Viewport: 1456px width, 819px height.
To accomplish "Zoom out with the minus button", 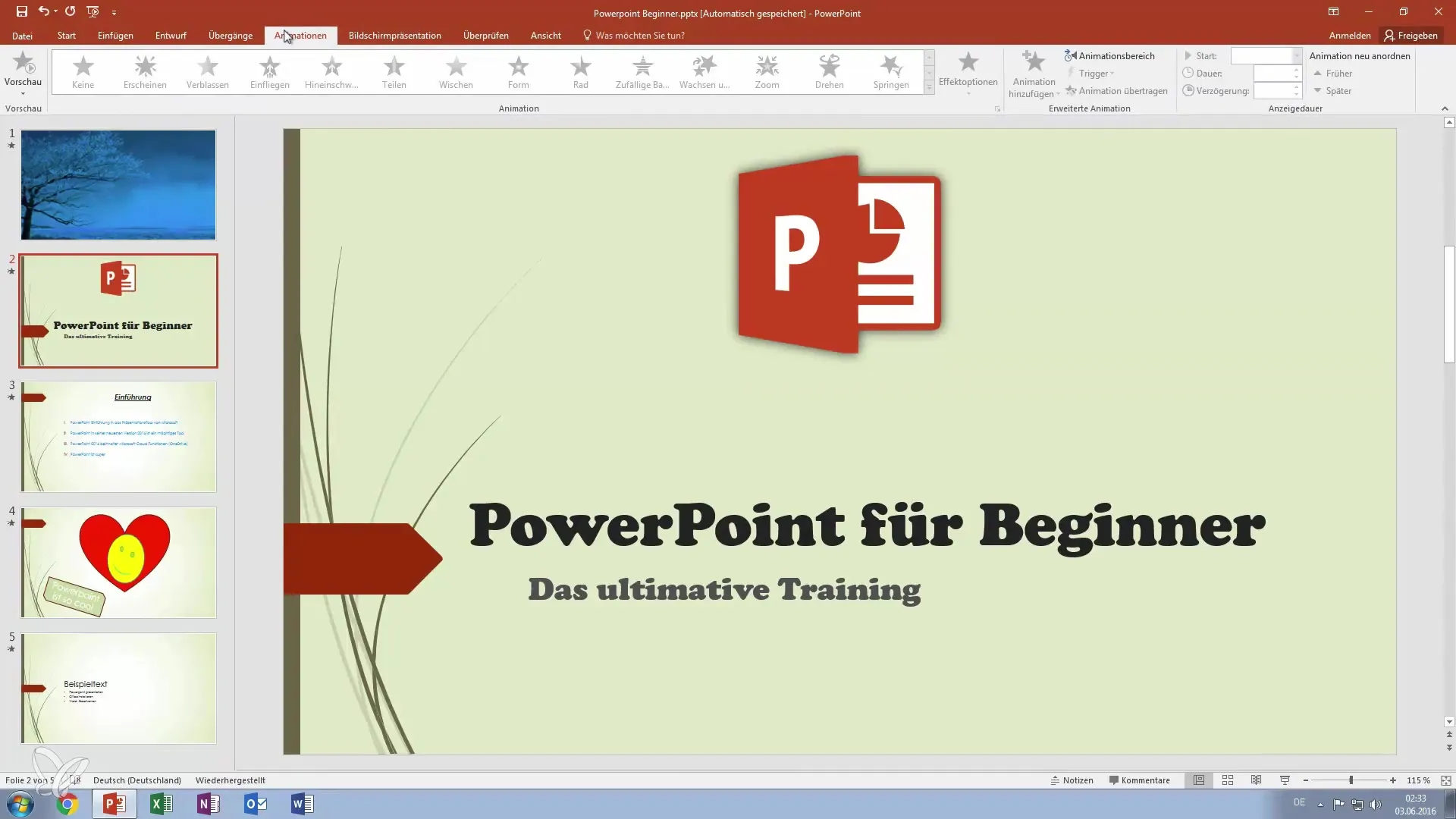I will click(x=1305, y=780).
